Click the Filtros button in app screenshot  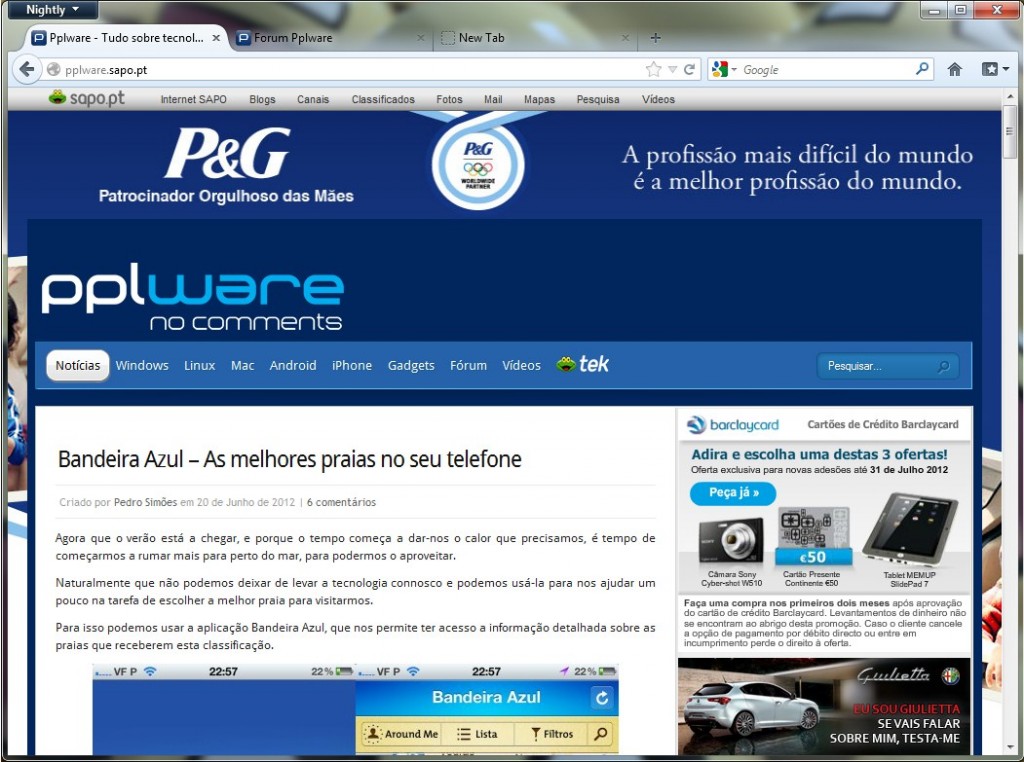551,734
